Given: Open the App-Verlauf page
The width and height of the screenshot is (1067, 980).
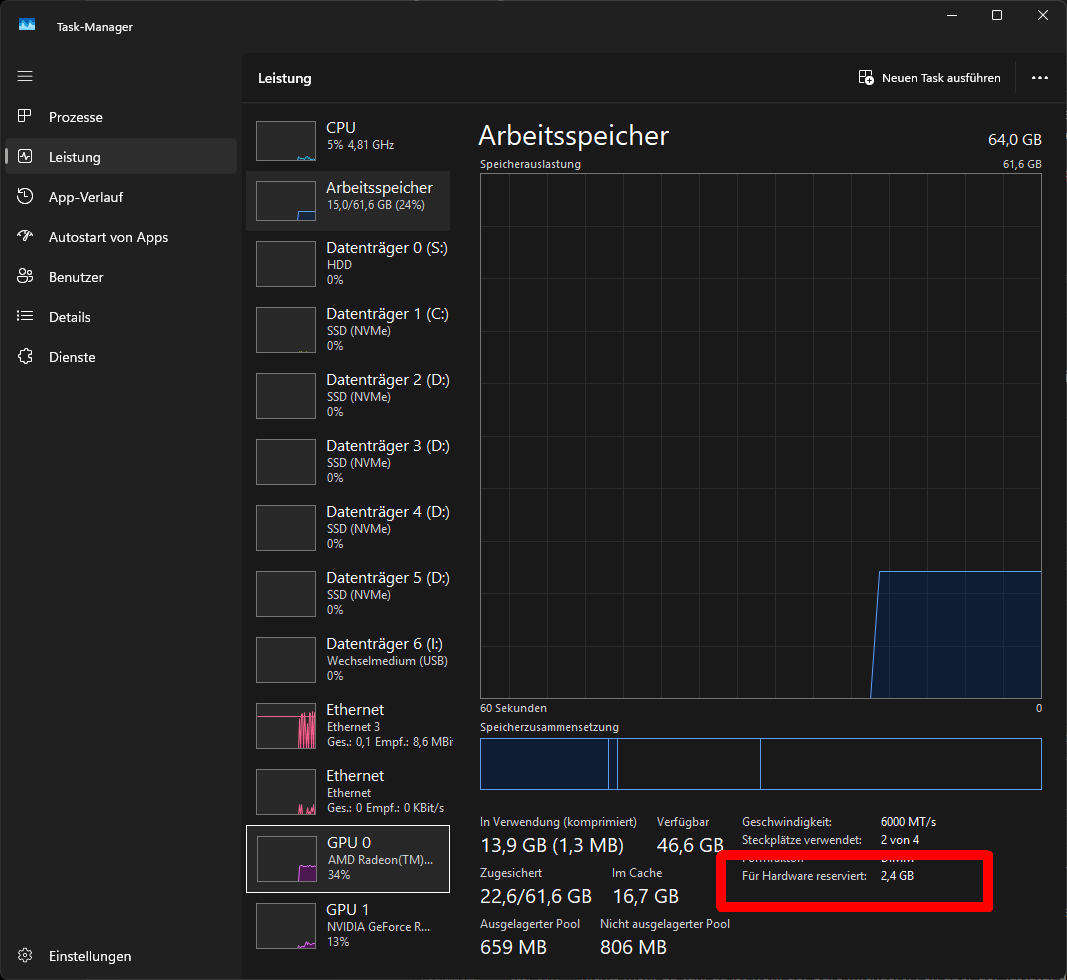Looking at the screenshot, I should click(x=121, y=197).
